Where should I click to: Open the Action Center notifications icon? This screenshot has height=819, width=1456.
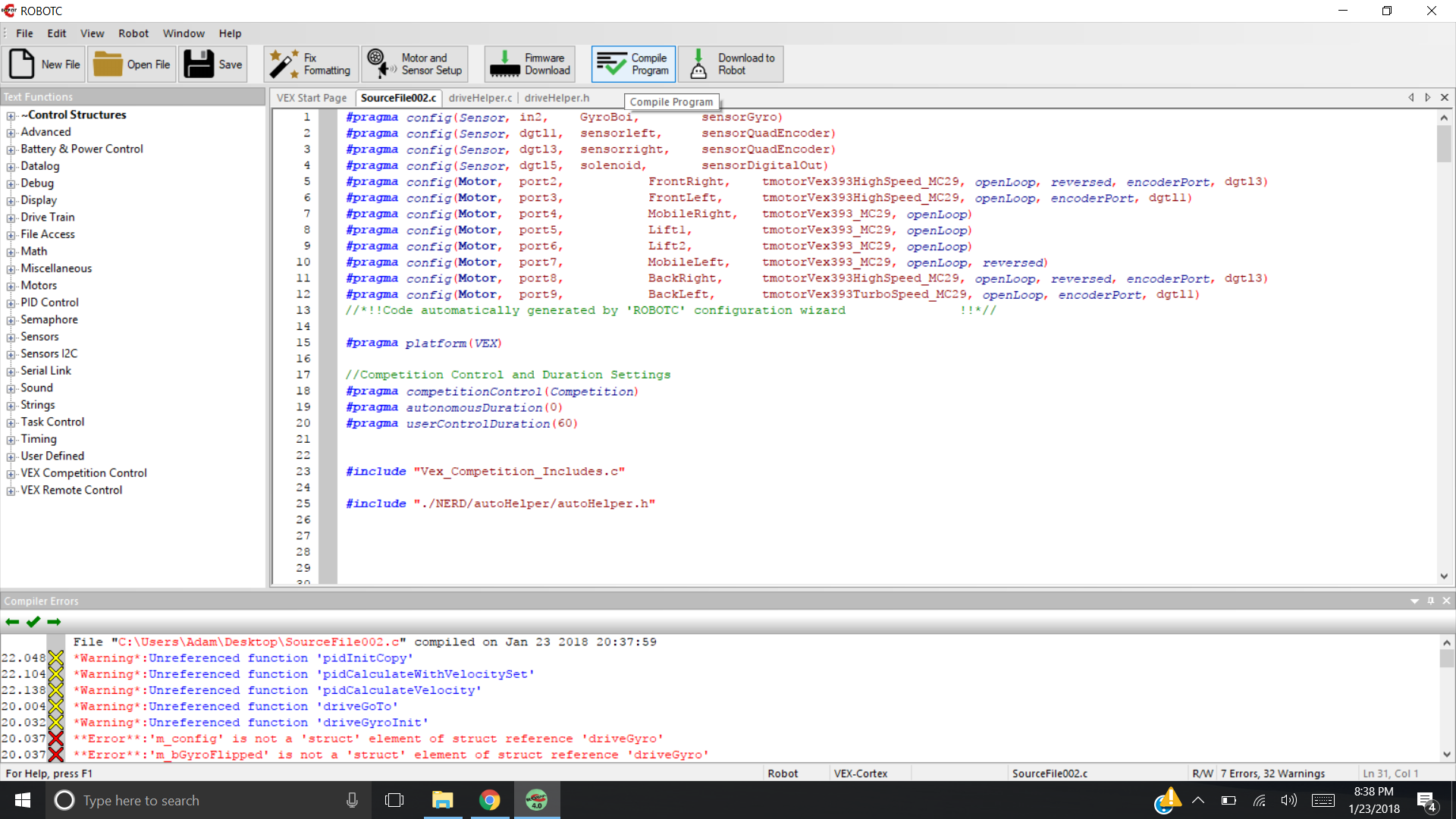(x=1426, y=802)
